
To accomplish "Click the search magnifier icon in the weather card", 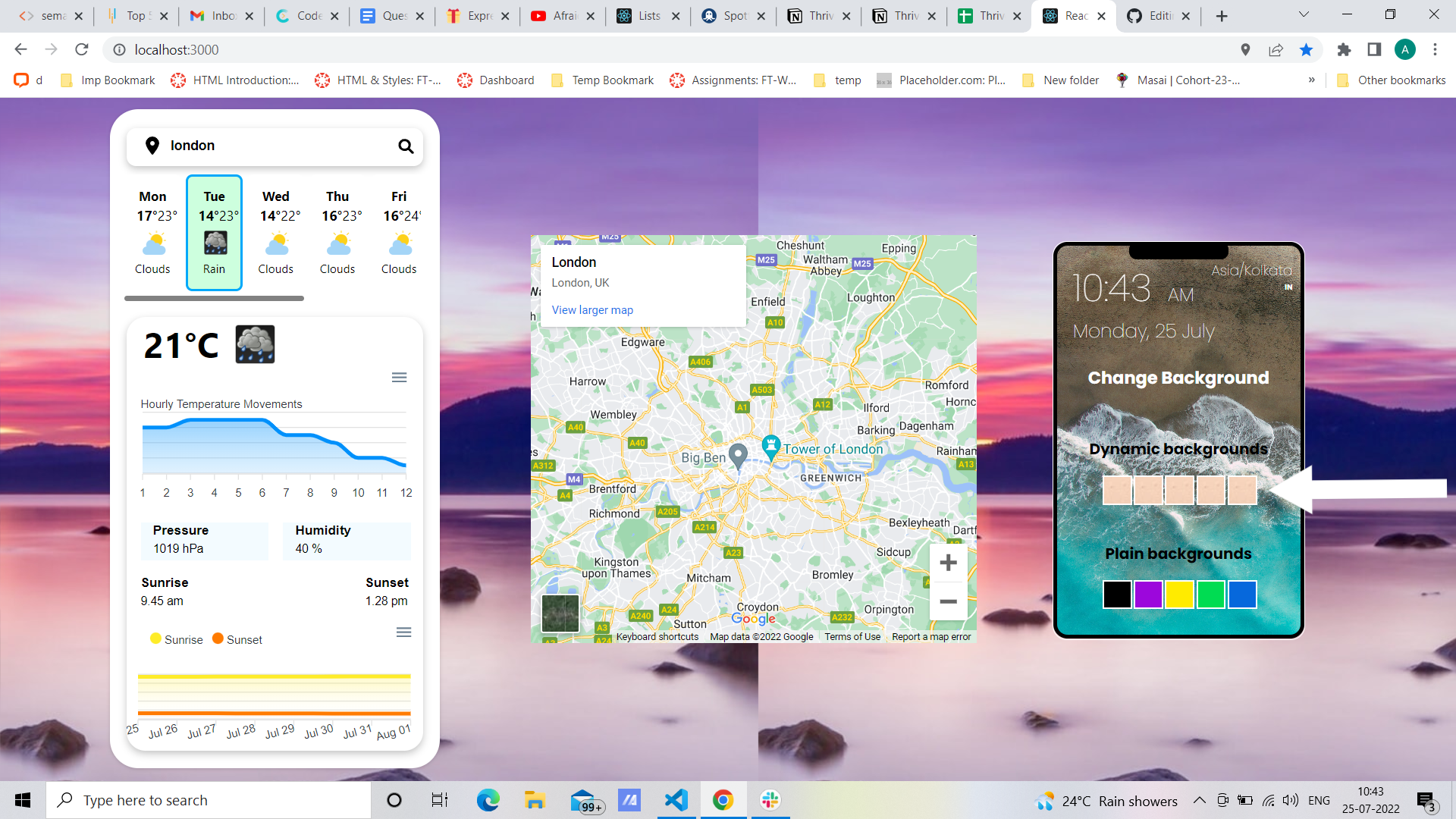I will [406, 146].
